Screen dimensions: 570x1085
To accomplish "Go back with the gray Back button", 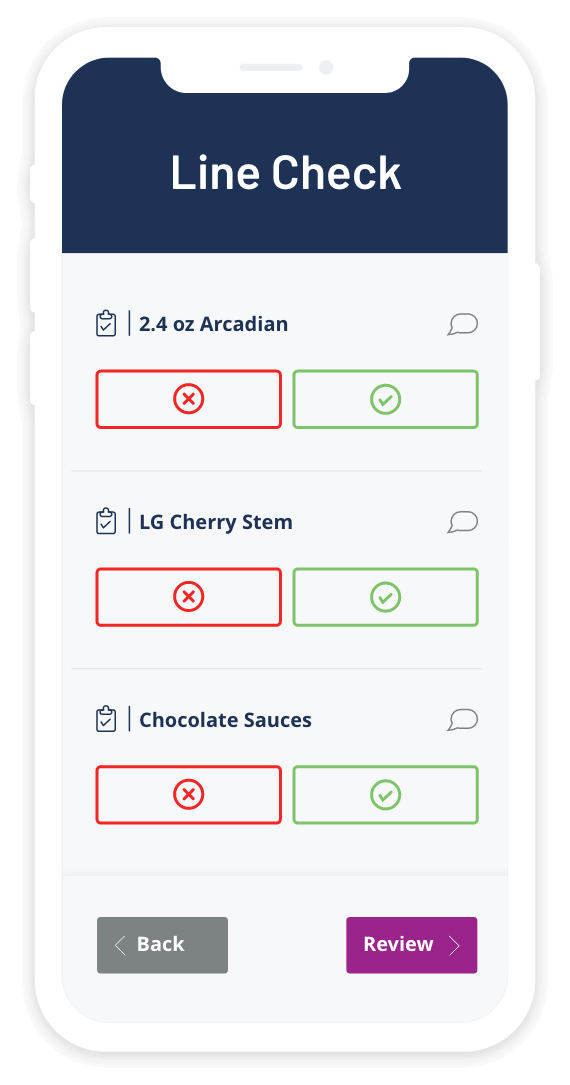I will [162, 945].
